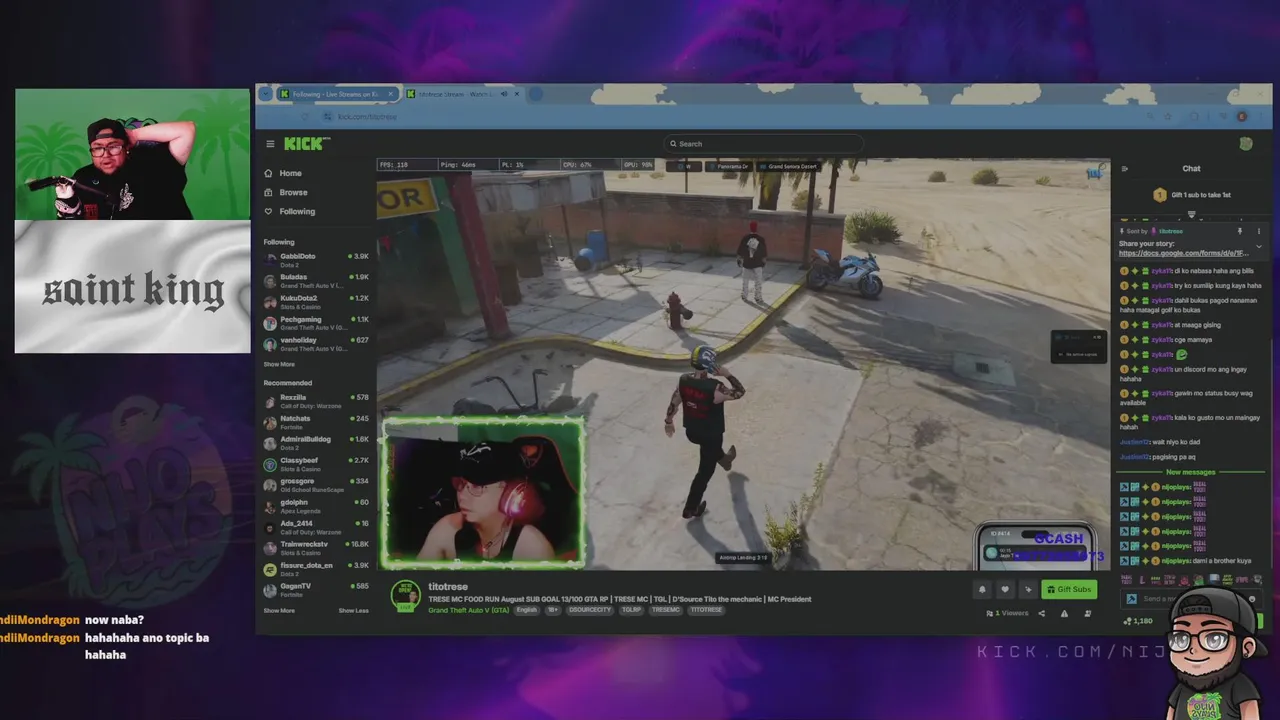Toggle stream notifications bell

(982, 589)
